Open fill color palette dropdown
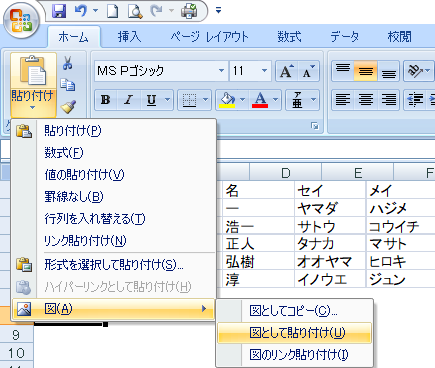This screenshot has width=435, height=368. (242, 99)
